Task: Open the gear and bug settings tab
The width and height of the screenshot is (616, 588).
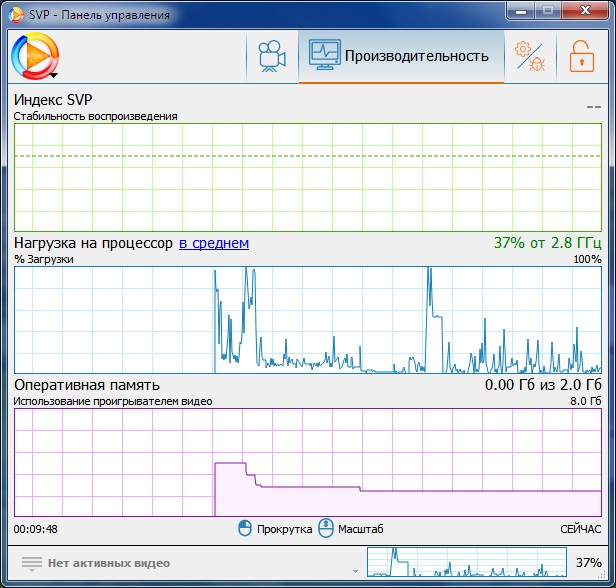Action: 530,57
